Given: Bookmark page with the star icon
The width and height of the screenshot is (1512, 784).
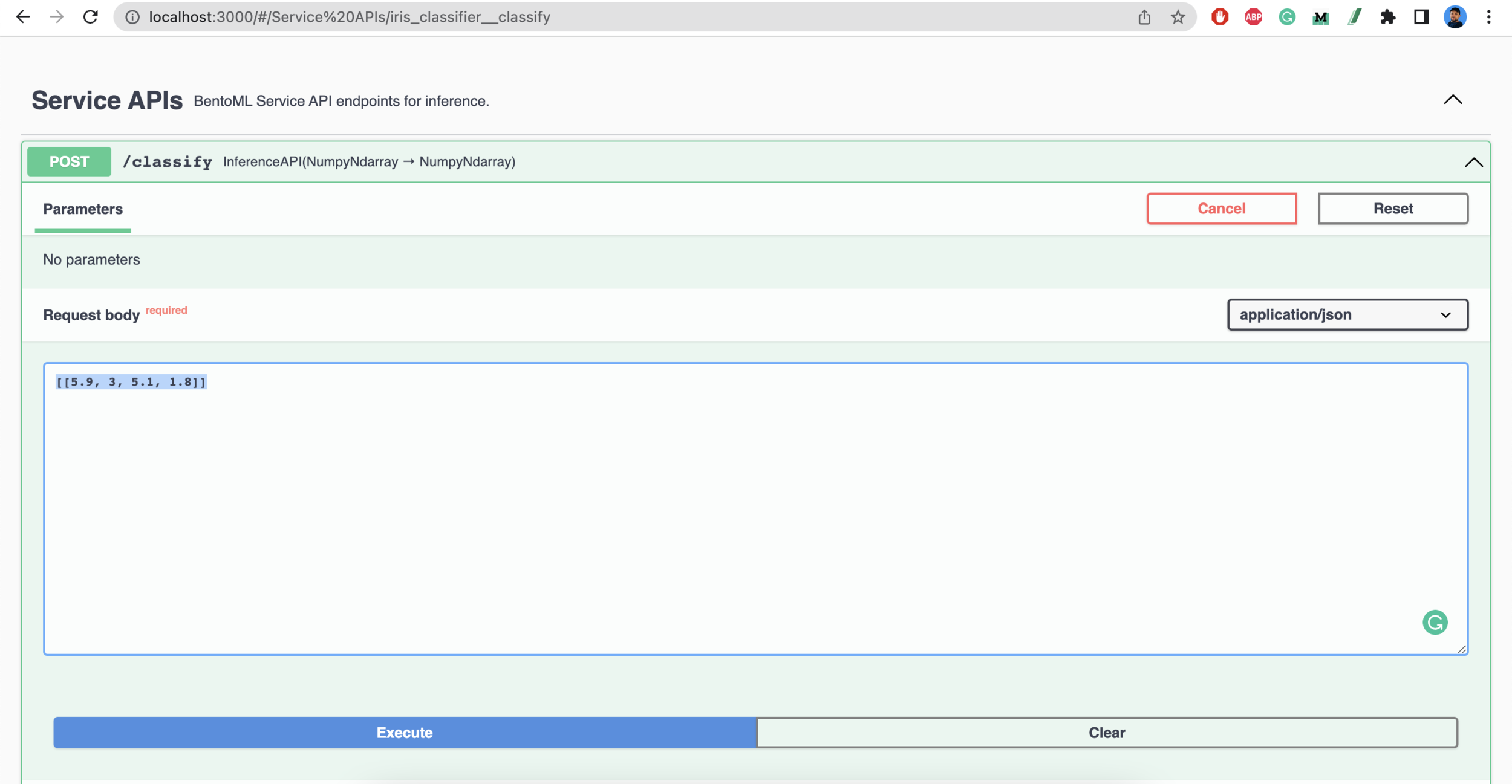Looking at the screenshot, I should point(1178,17).
